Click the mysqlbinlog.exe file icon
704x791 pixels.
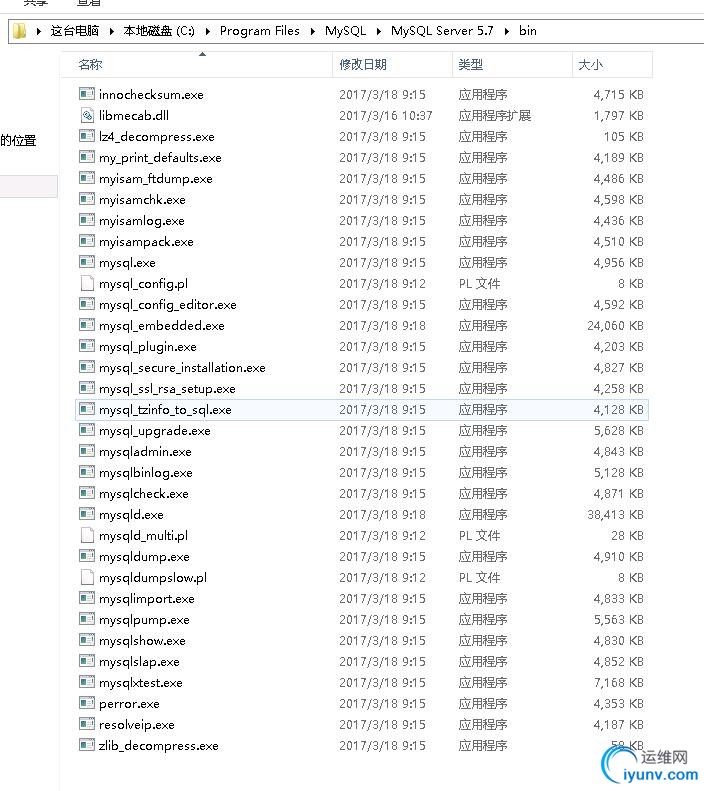coord(87,472)
